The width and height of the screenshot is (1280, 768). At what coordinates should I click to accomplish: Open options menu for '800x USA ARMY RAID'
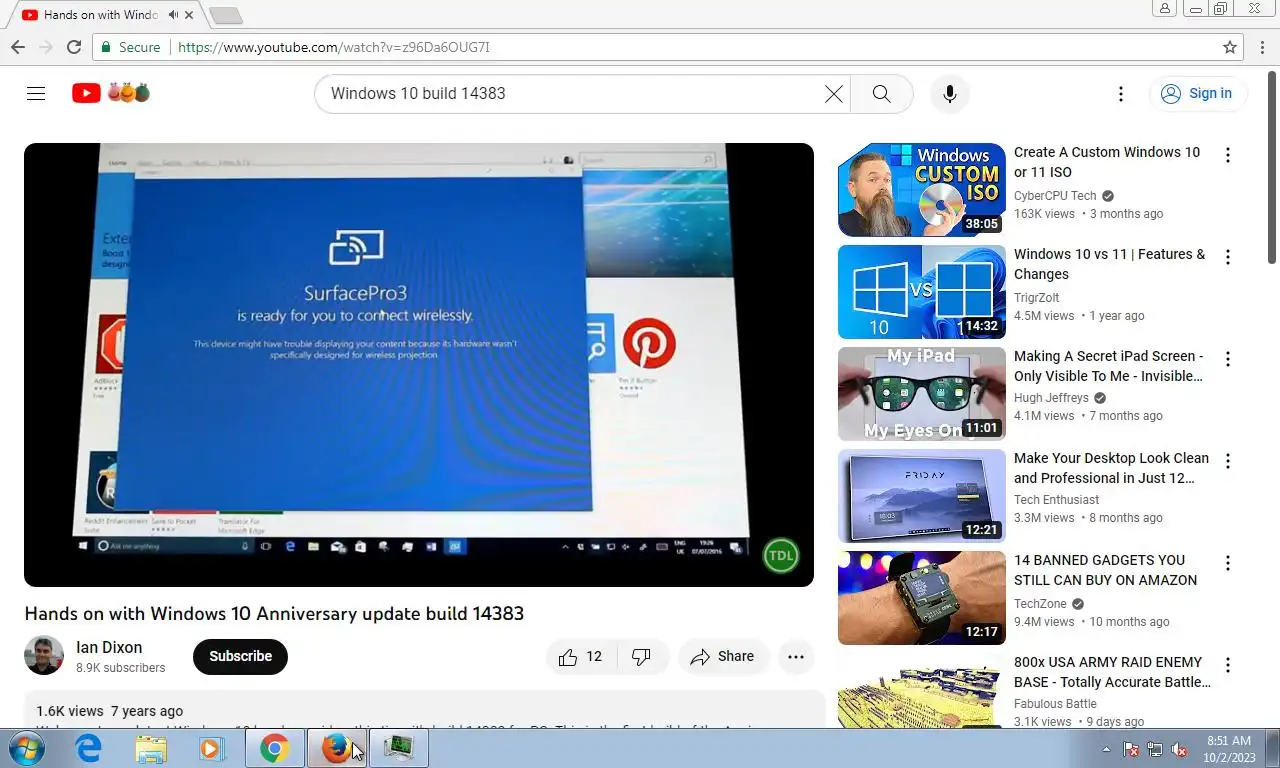(x=1228, y=665)
